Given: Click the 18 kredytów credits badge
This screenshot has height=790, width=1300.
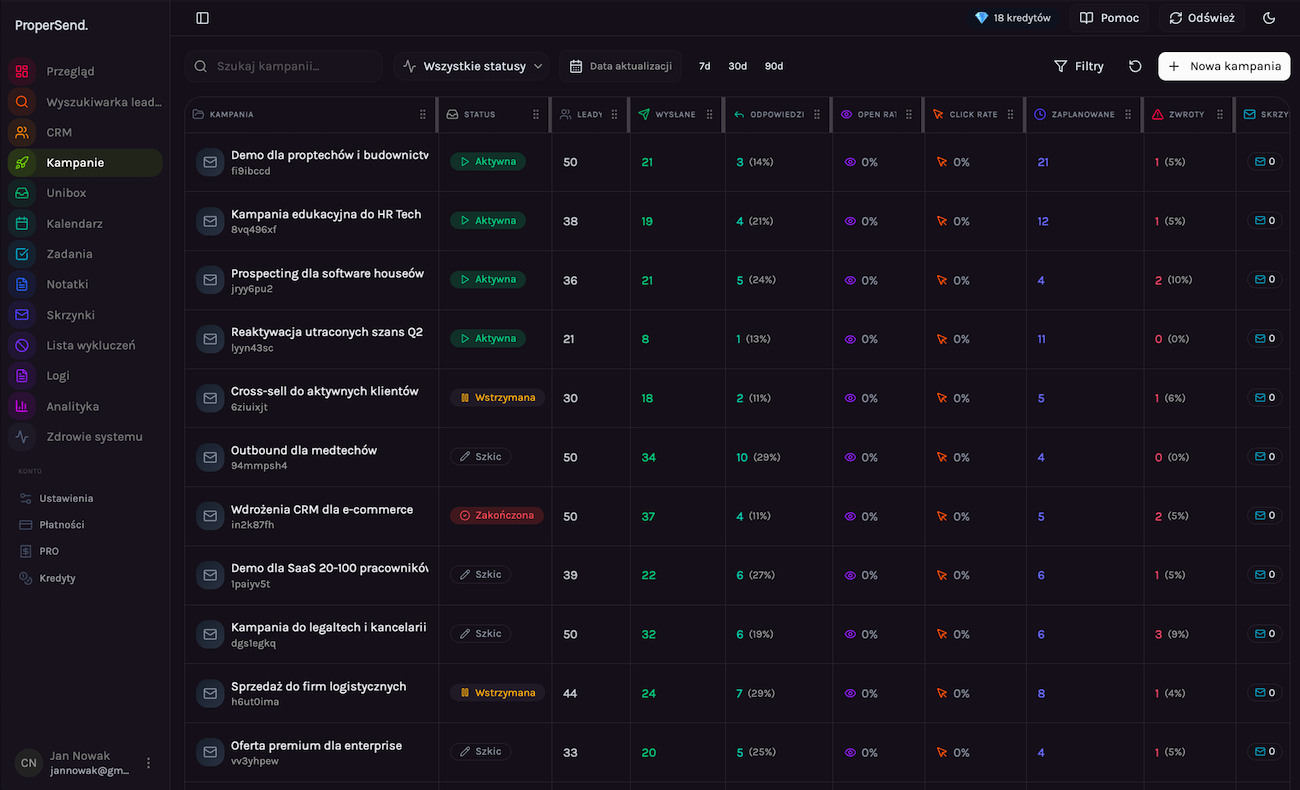Looking at the screenshot, I should pyautogui.click(x=1012, y=18).
